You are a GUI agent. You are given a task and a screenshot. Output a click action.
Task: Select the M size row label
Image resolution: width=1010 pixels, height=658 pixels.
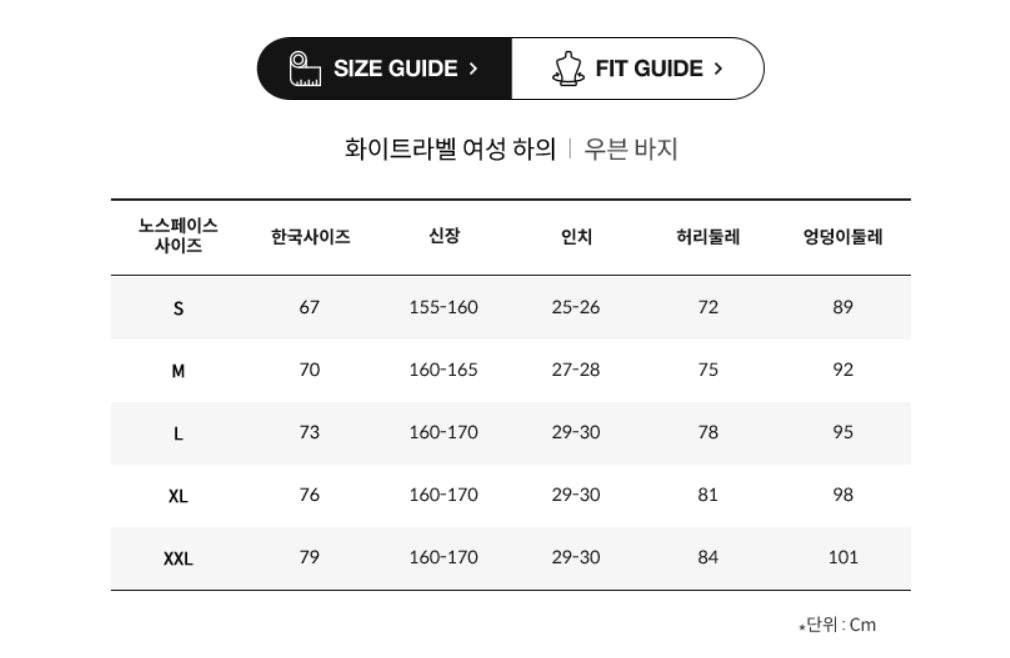[x=178, y=371]
